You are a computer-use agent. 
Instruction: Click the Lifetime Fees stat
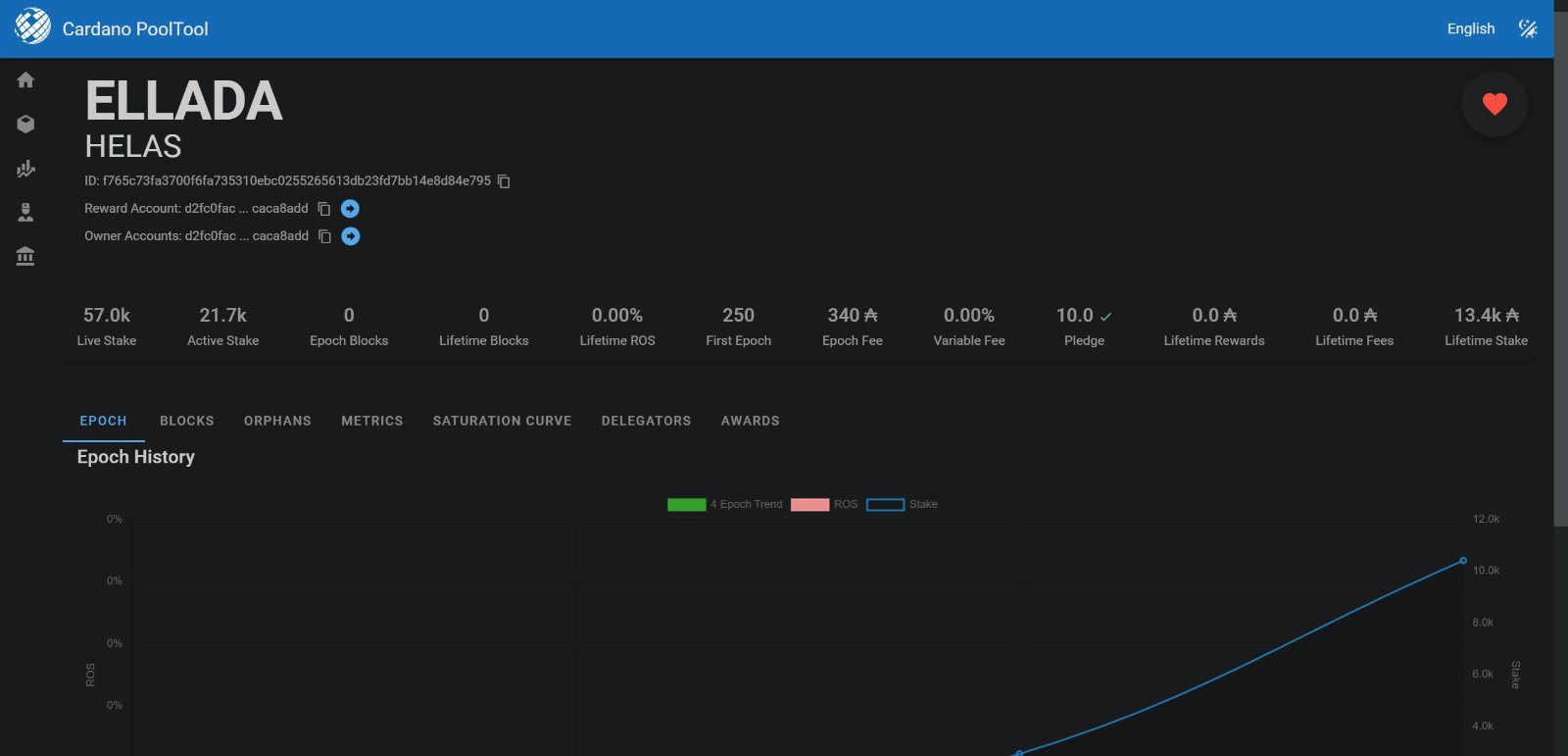click(1354, 327)
